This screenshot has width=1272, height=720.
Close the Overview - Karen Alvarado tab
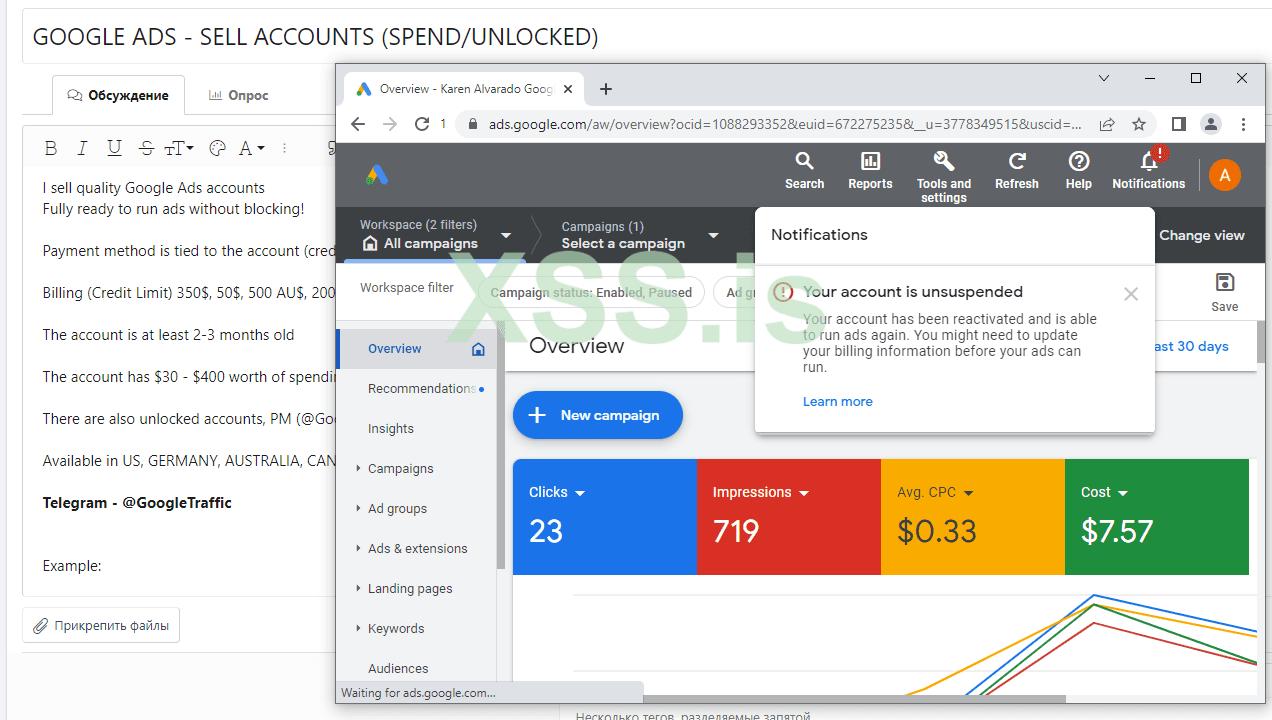(568, 89)
